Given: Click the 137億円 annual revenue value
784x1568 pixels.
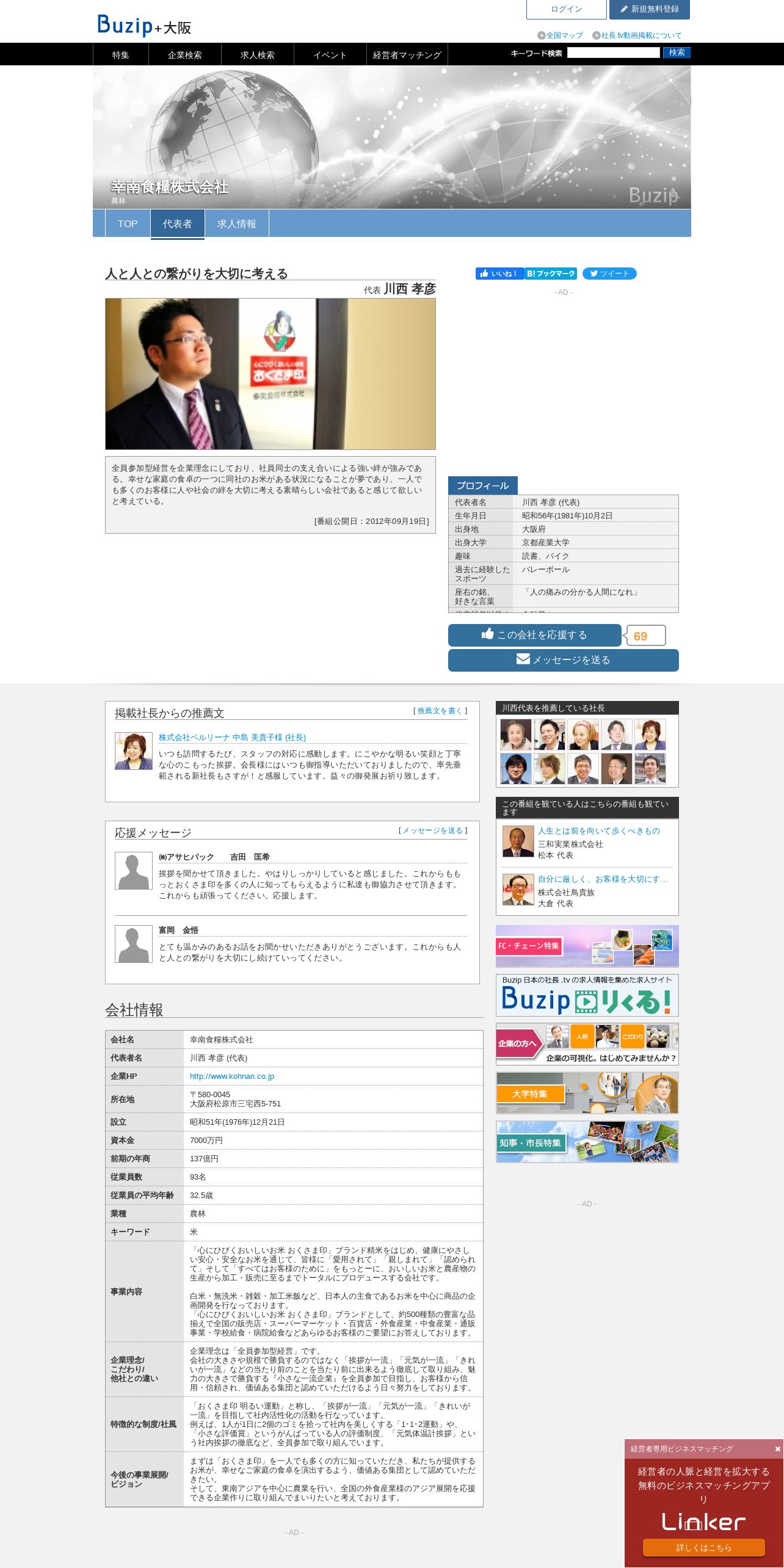Looking at the screenshot, I should coord(204,1158).
